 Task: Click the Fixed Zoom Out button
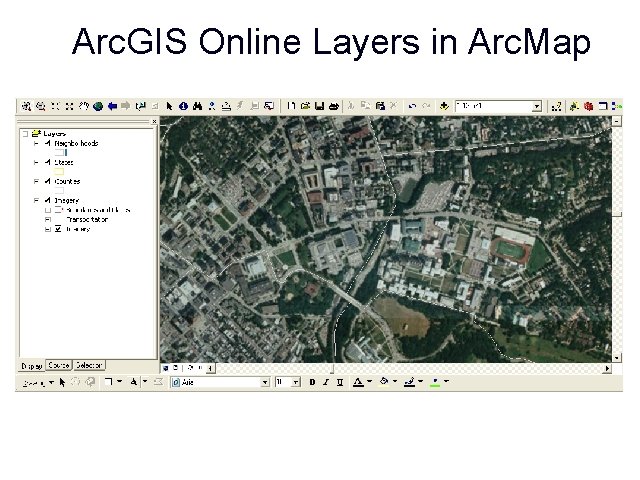(x=69, y=107)
